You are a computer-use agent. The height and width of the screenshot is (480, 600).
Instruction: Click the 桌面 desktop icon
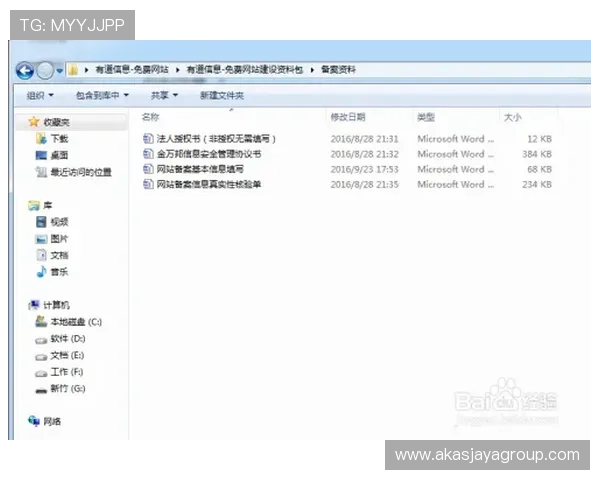point(41,155)
